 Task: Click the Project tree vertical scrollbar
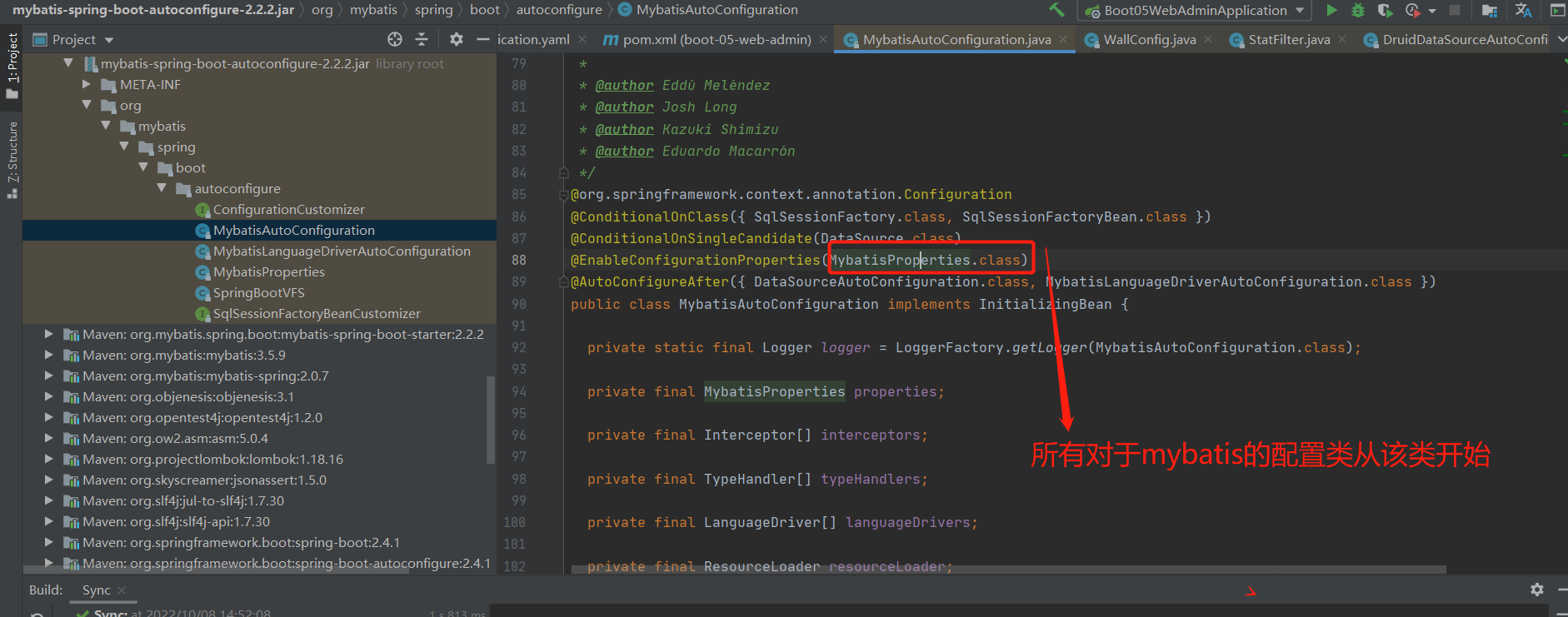(491, 419)
